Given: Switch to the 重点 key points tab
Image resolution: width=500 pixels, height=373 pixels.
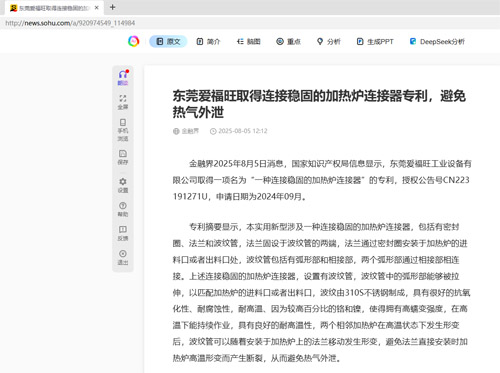Looking at the screenshot, I should coord(289,41).
